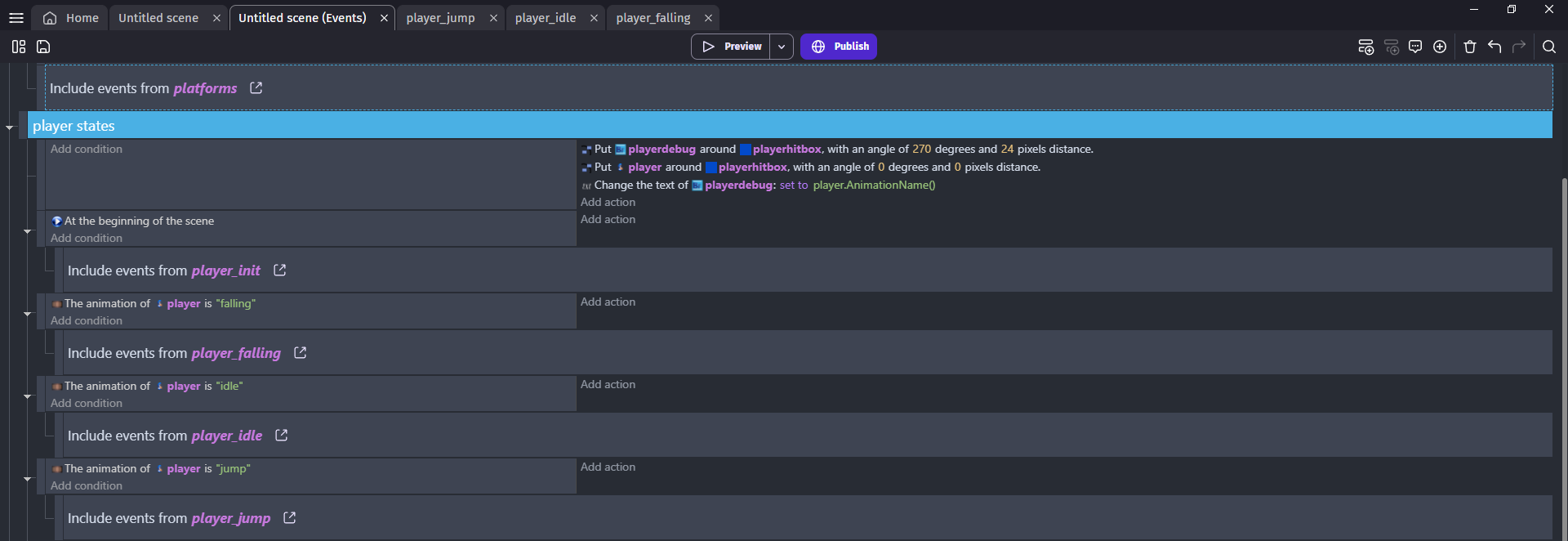The height and width of the screenshot is (541, 1568).
Task: Click the save project icon
Action: pos(43,47)
